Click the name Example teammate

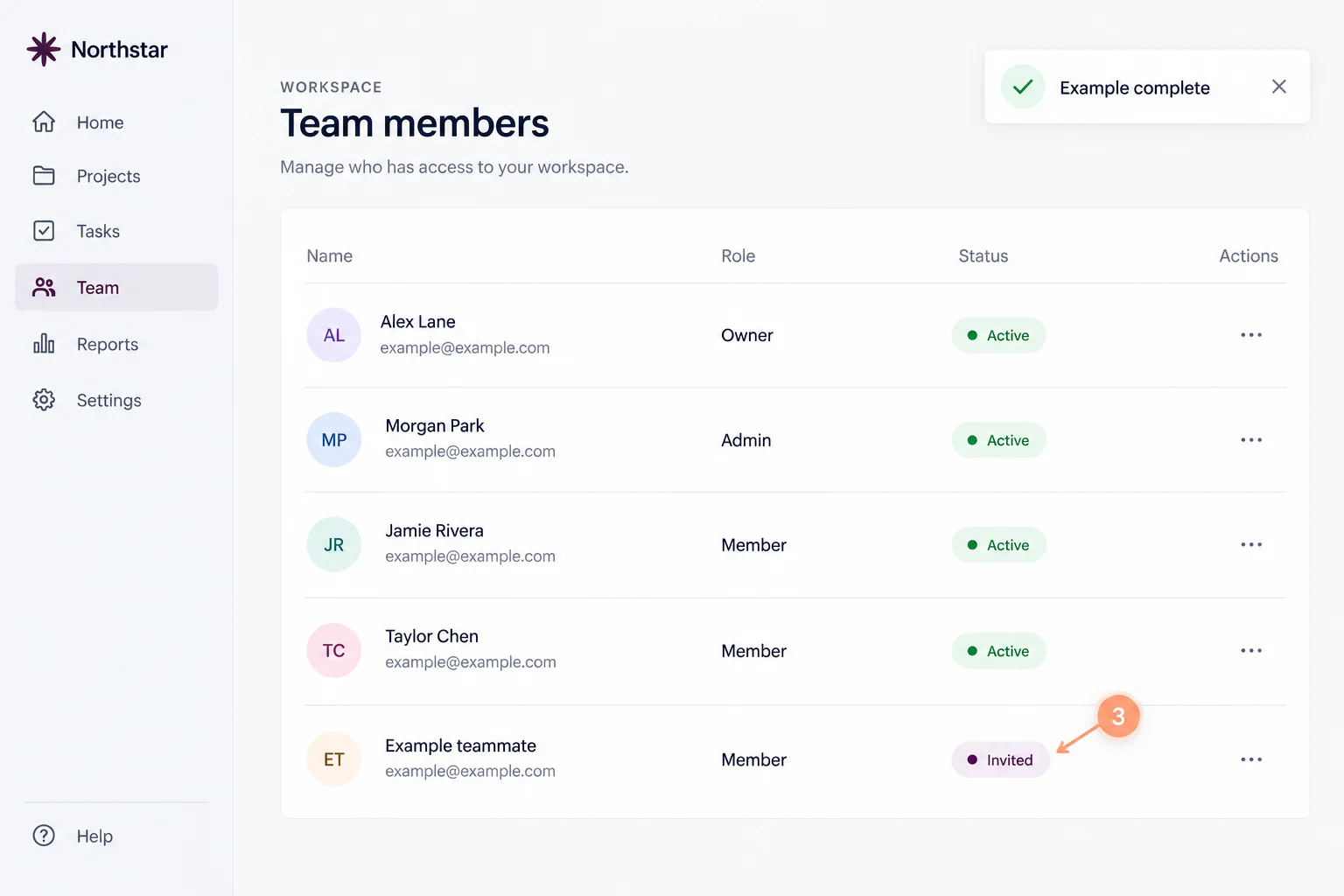click(460, 745)
